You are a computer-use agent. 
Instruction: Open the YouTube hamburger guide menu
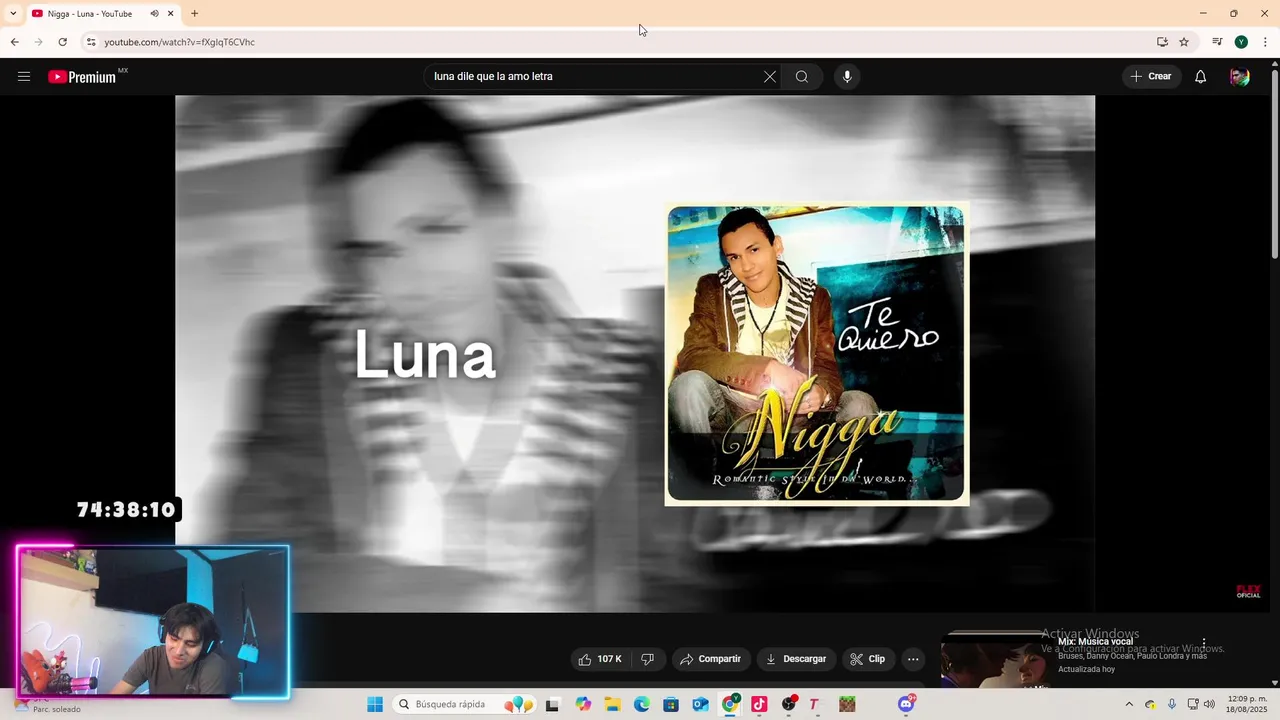pos(24,76)
